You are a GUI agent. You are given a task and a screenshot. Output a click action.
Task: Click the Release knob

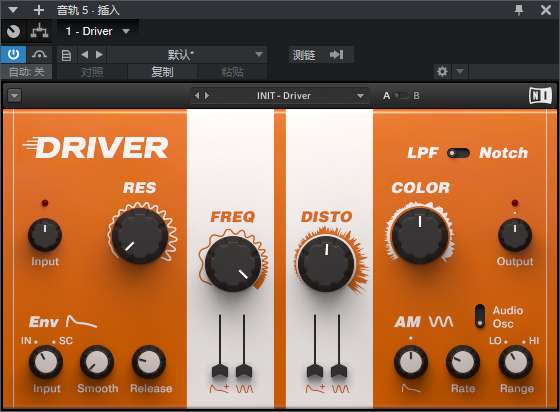click(149, 362)
